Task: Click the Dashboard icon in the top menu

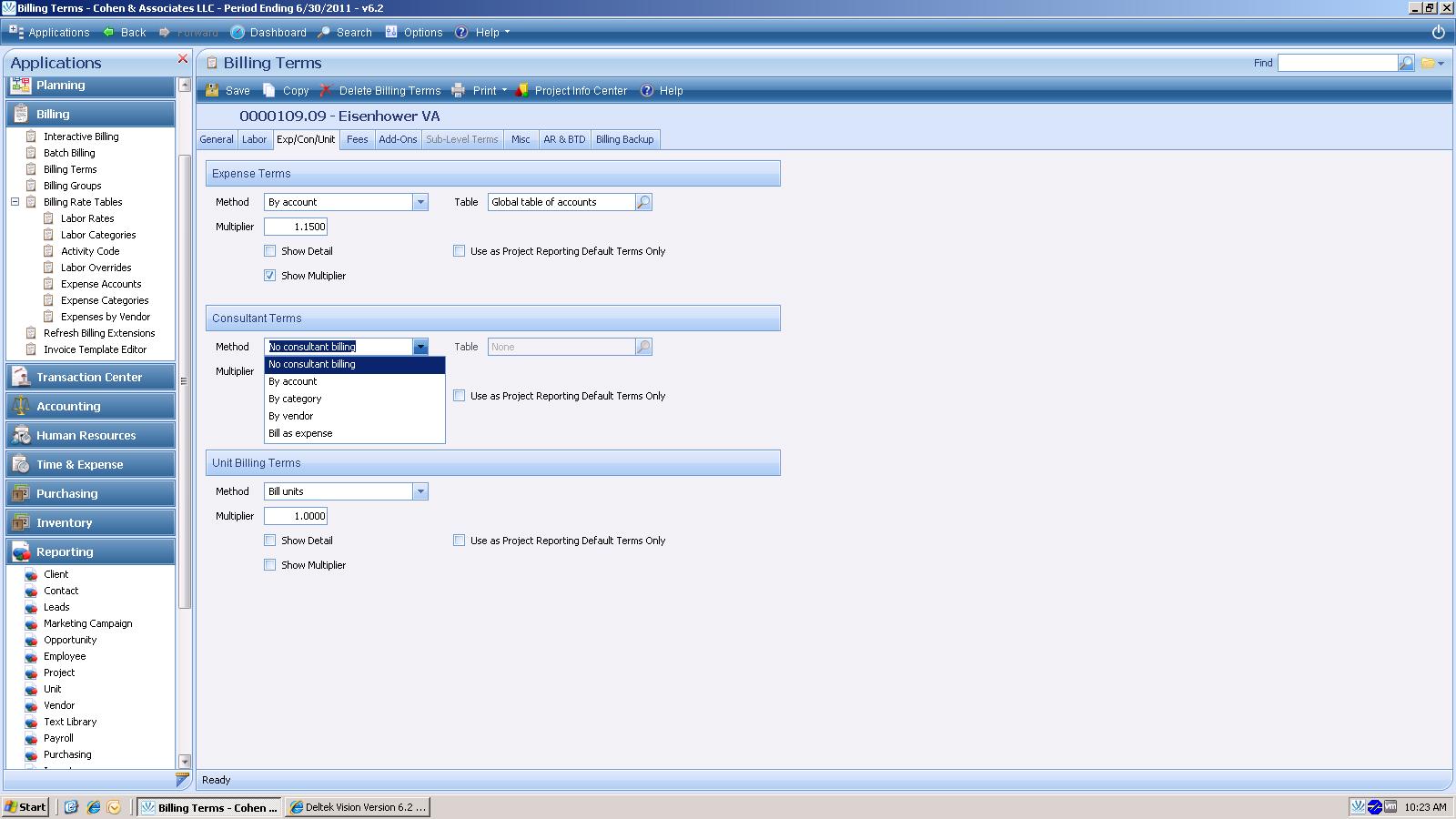Action: point(238,32)
